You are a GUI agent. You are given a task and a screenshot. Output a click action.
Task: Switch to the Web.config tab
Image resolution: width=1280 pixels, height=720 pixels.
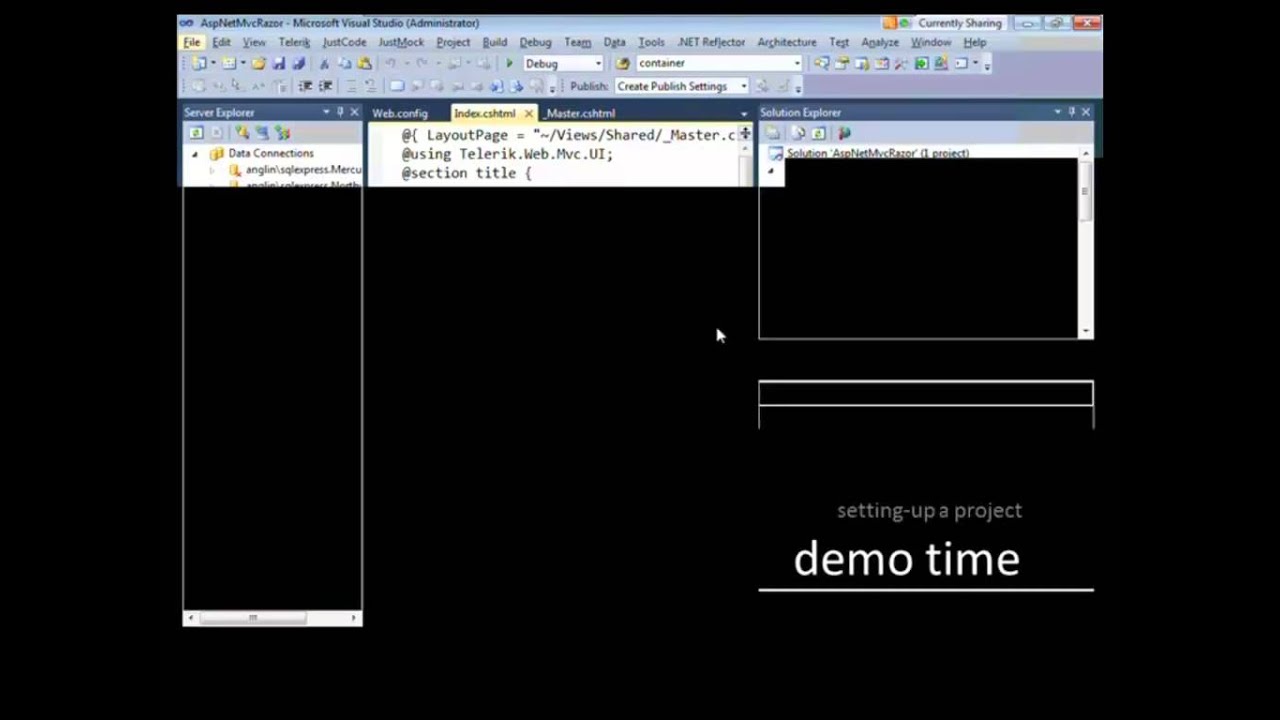tap(400, 113)
